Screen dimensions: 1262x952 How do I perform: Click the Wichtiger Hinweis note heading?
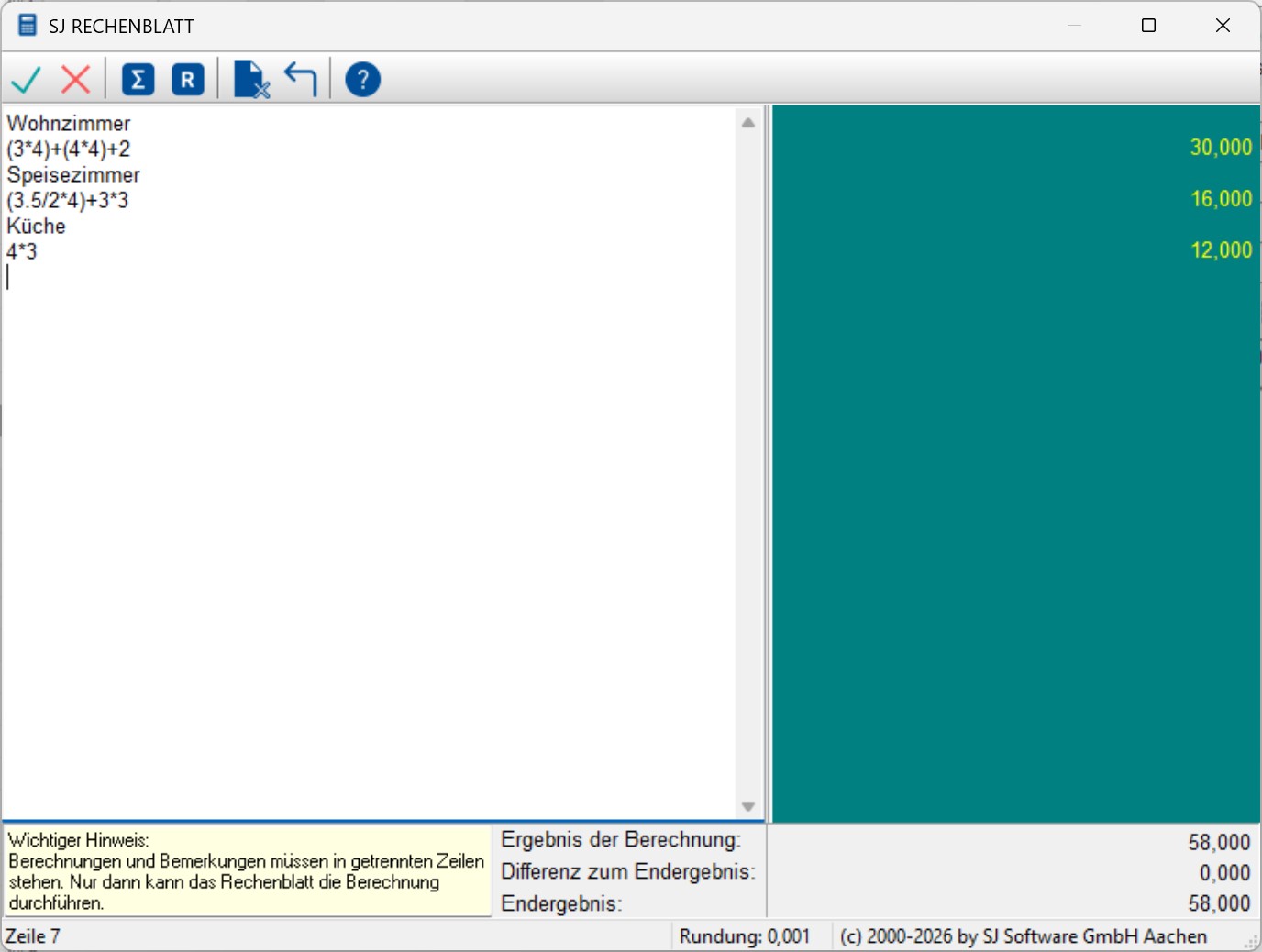pos(79,840)
